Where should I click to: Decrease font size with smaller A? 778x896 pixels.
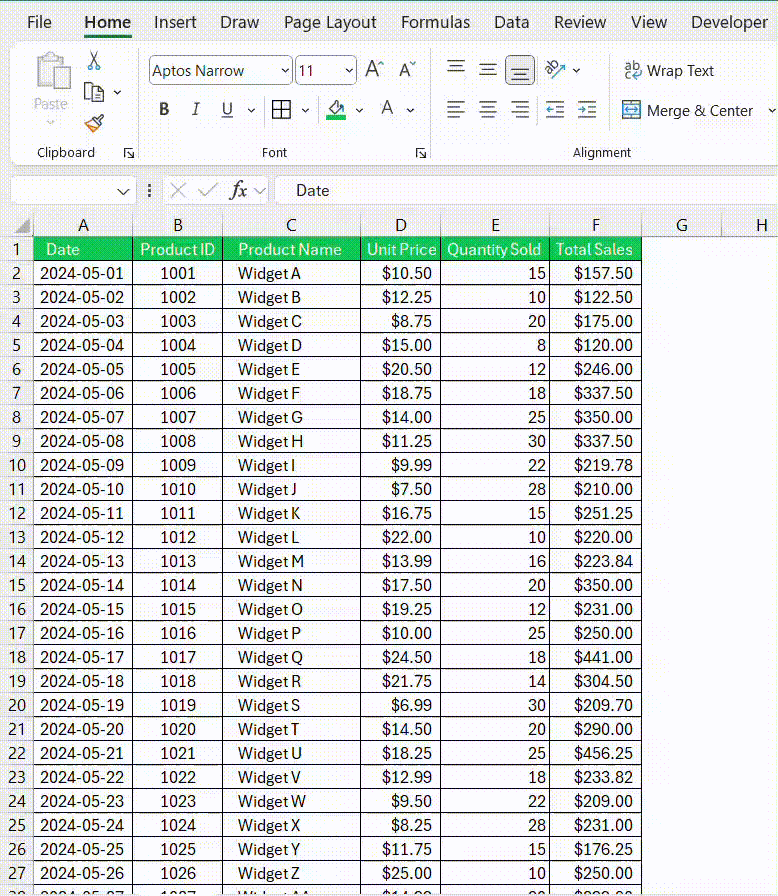(x=407, y=70)
